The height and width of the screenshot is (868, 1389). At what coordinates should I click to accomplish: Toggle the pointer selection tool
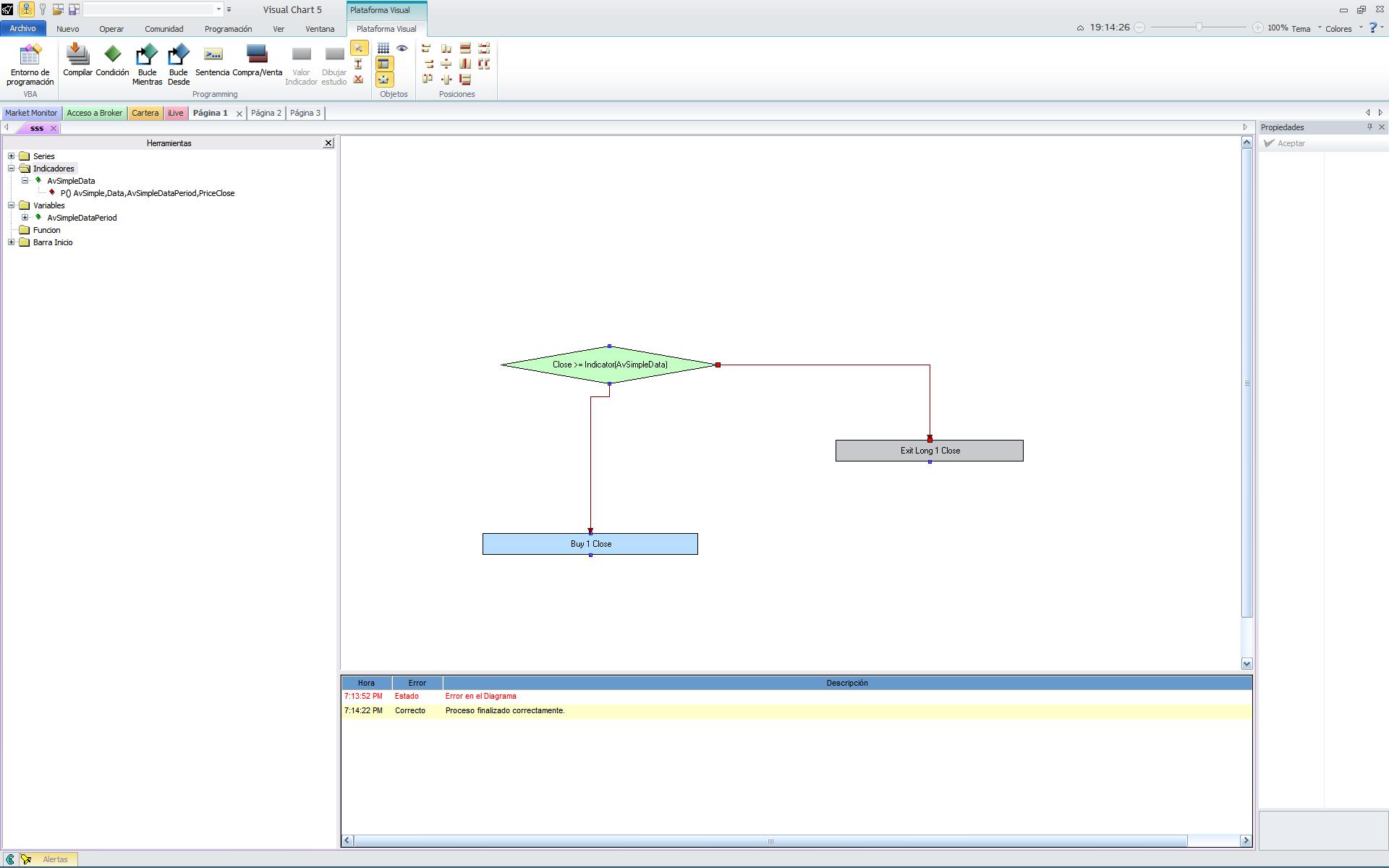[359, 48]
